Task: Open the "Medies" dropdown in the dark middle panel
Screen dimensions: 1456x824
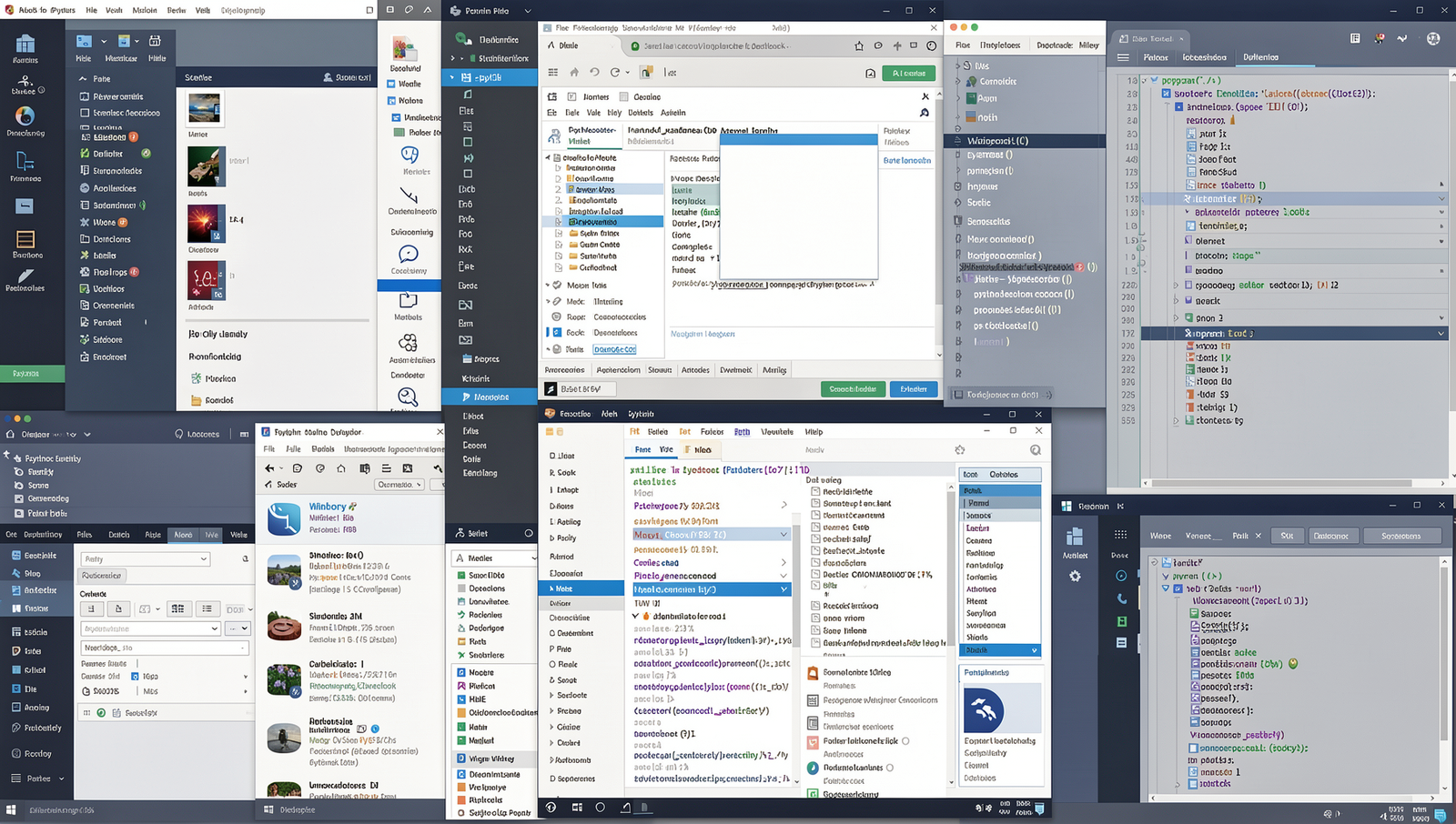Action: pos(495,558)
